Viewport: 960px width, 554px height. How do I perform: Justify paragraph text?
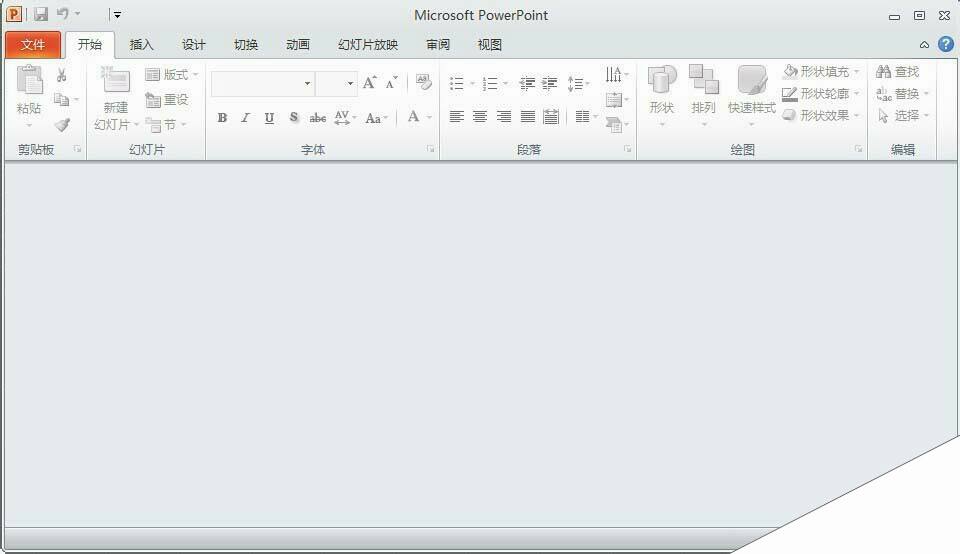coord(528,116)
